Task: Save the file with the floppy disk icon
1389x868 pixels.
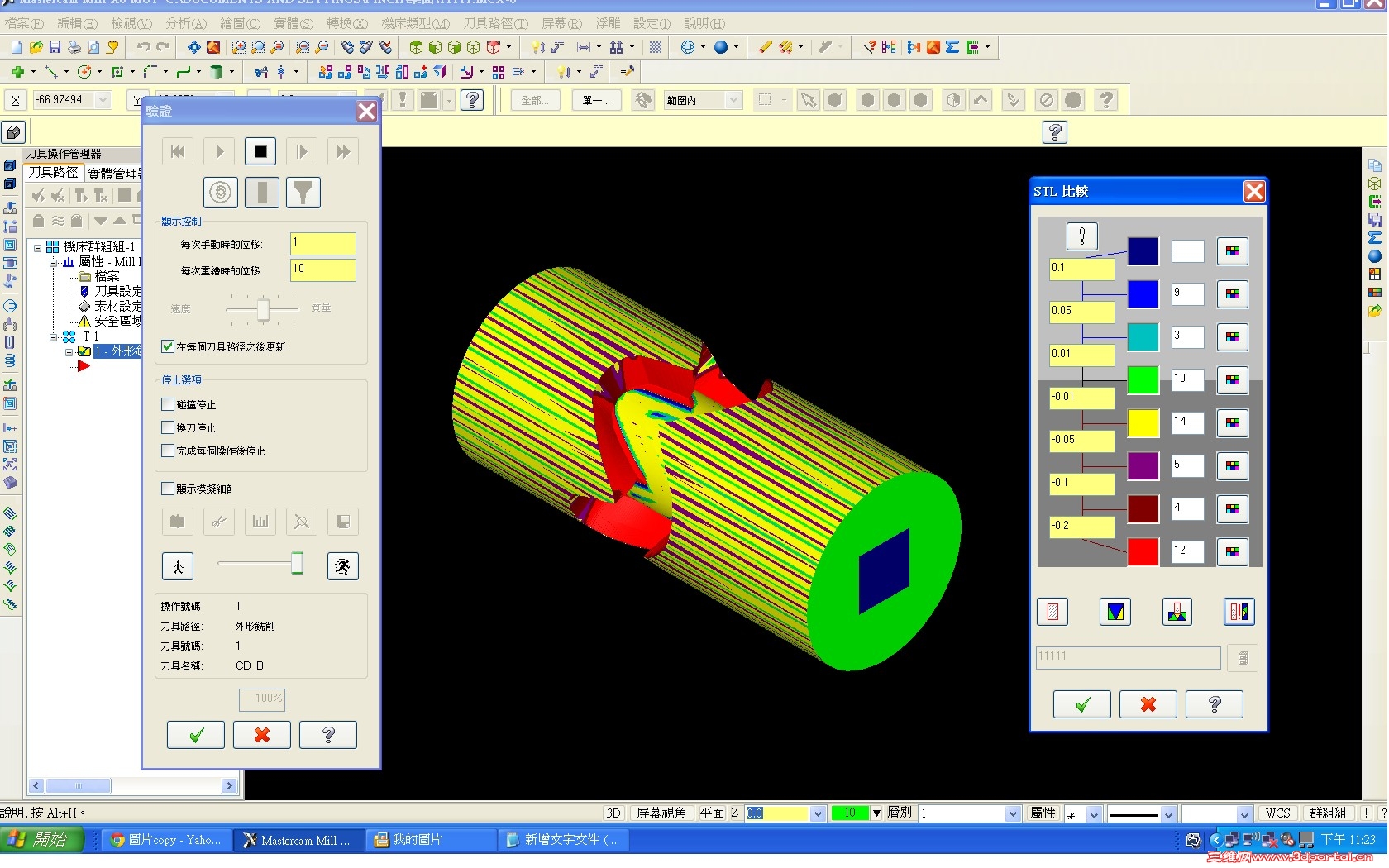Action: click(55, 47)
